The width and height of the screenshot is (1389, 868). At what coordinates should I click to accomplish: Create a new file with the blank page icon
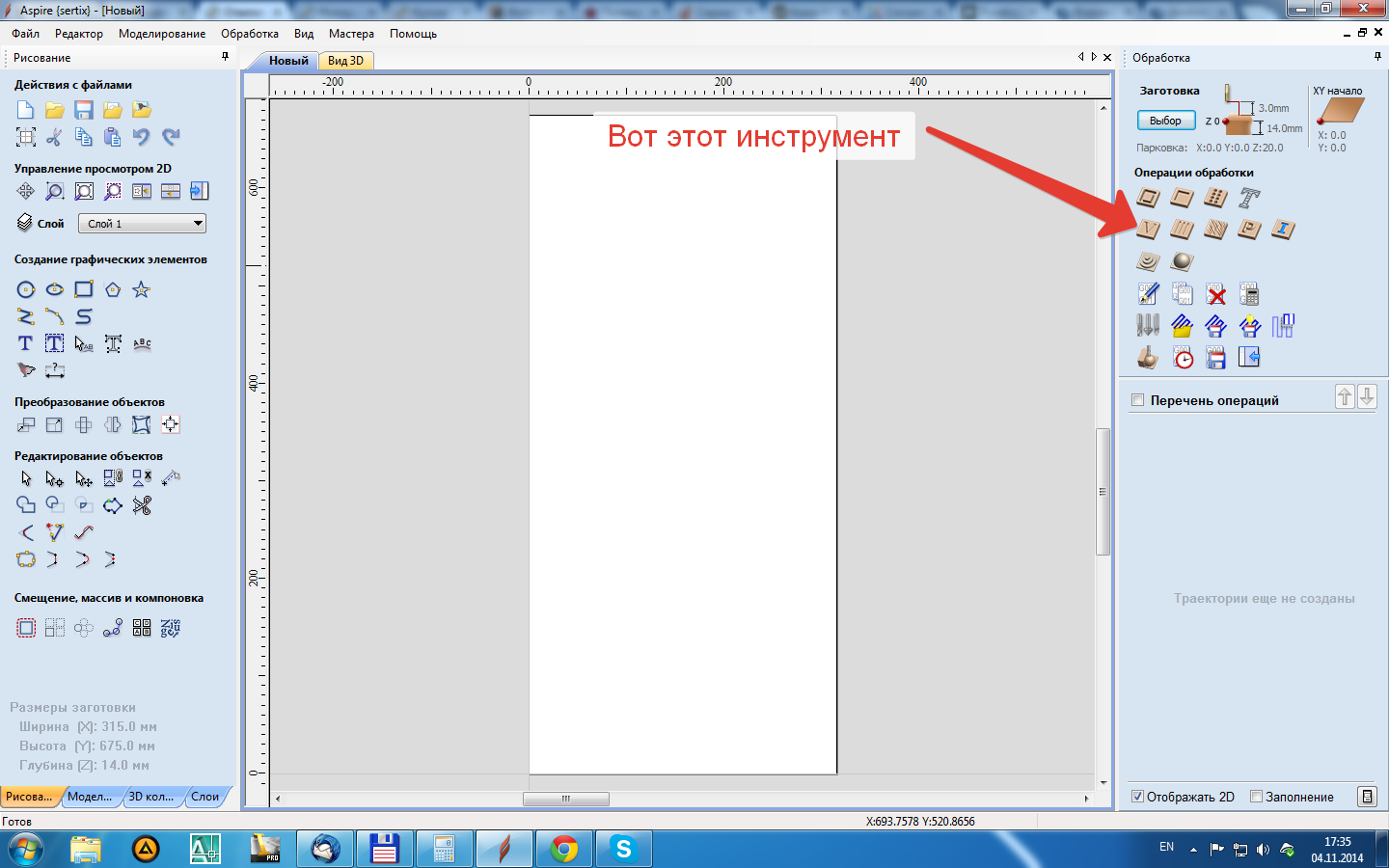26,110
